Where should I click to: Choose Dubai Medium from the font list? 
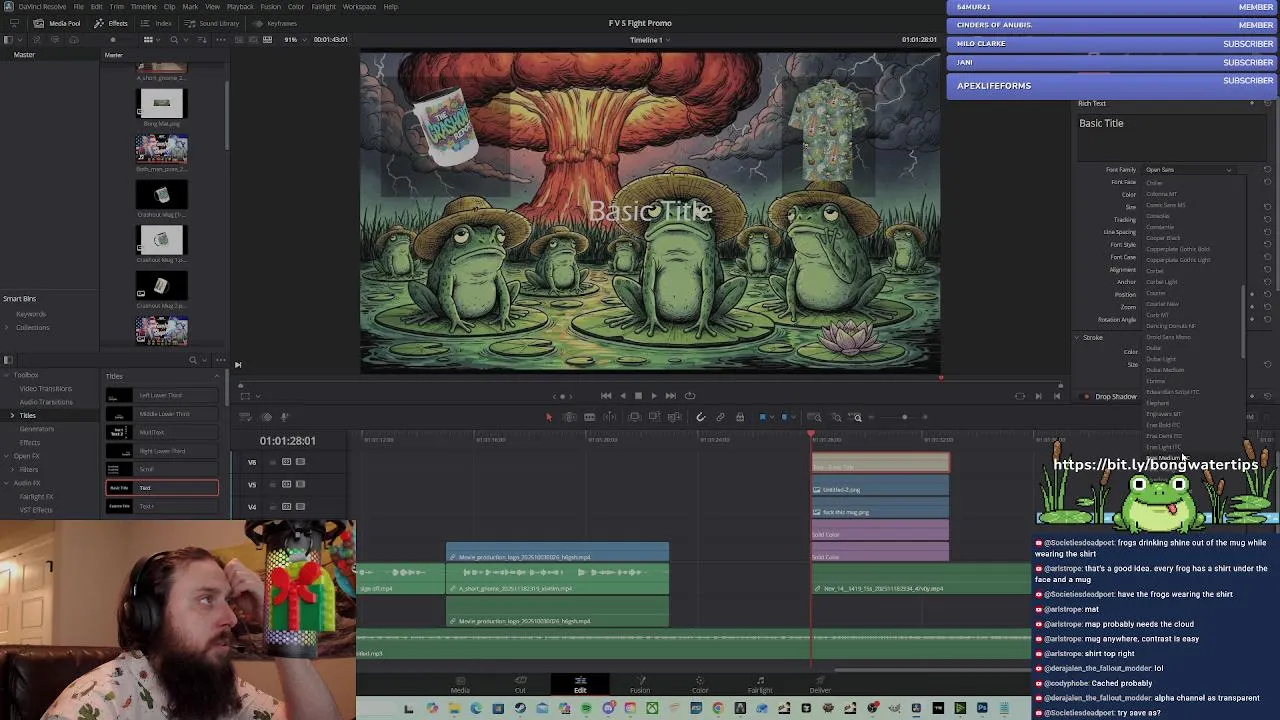[x=1165, y=370]
